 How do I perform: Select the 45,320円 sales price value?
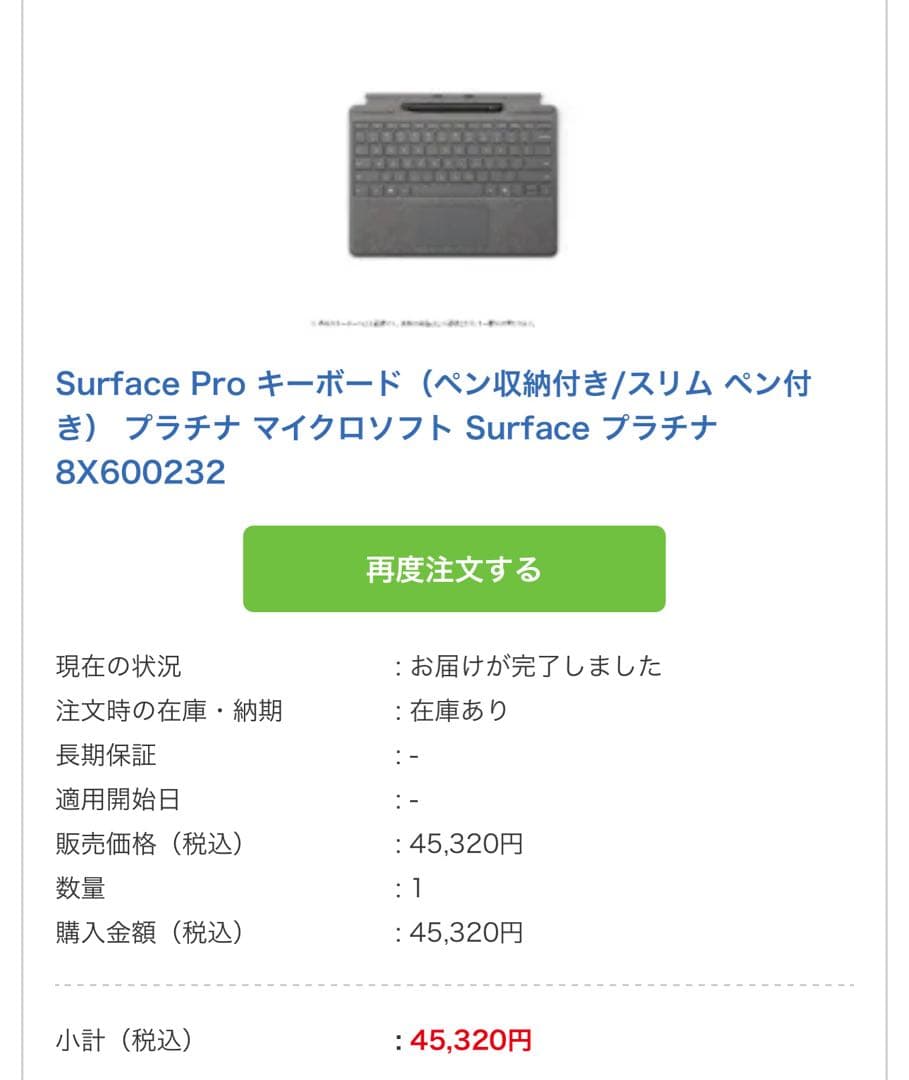pos(465,841)
